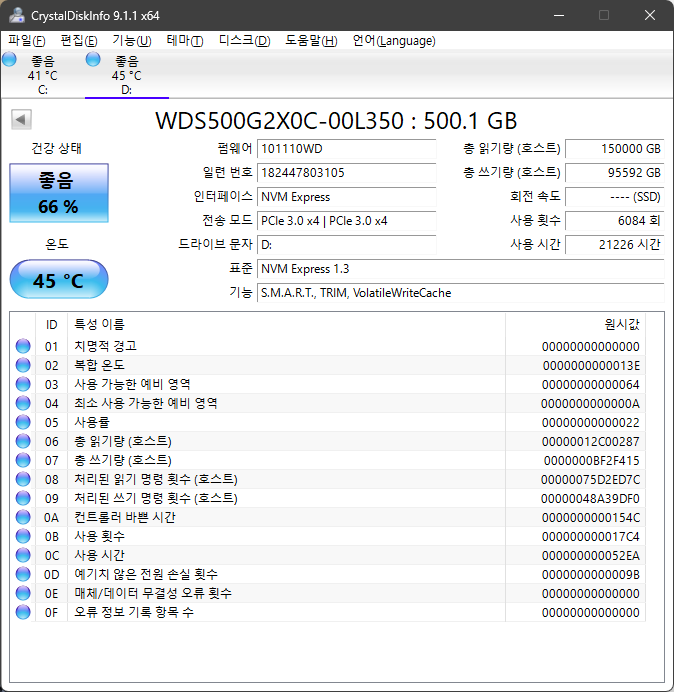Open the 편집(E) menu
Screen dimensions: 674x692
79,41
